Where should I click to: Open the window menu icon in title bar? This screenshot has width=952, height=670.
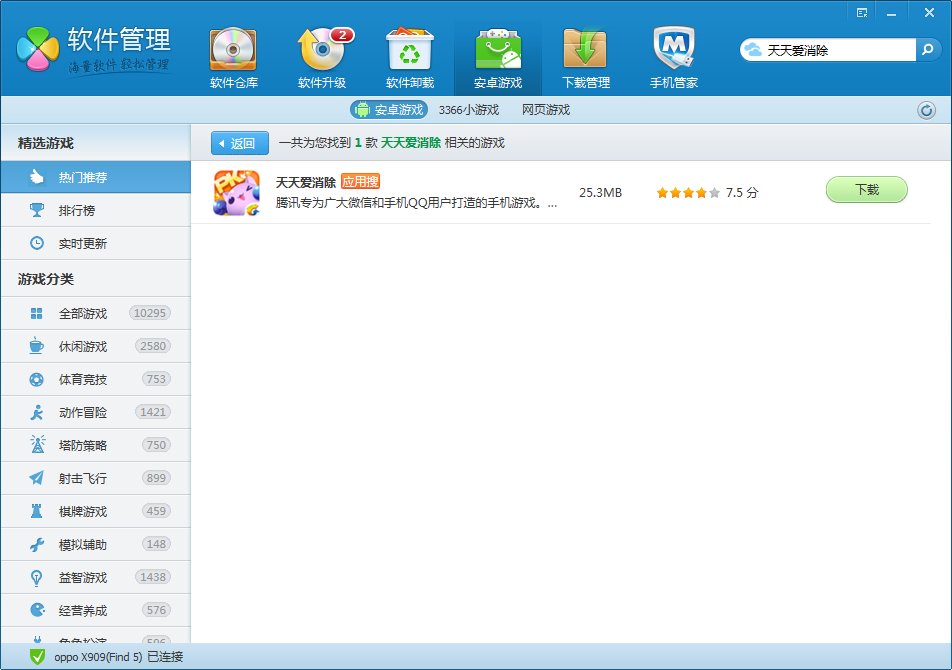861,12
